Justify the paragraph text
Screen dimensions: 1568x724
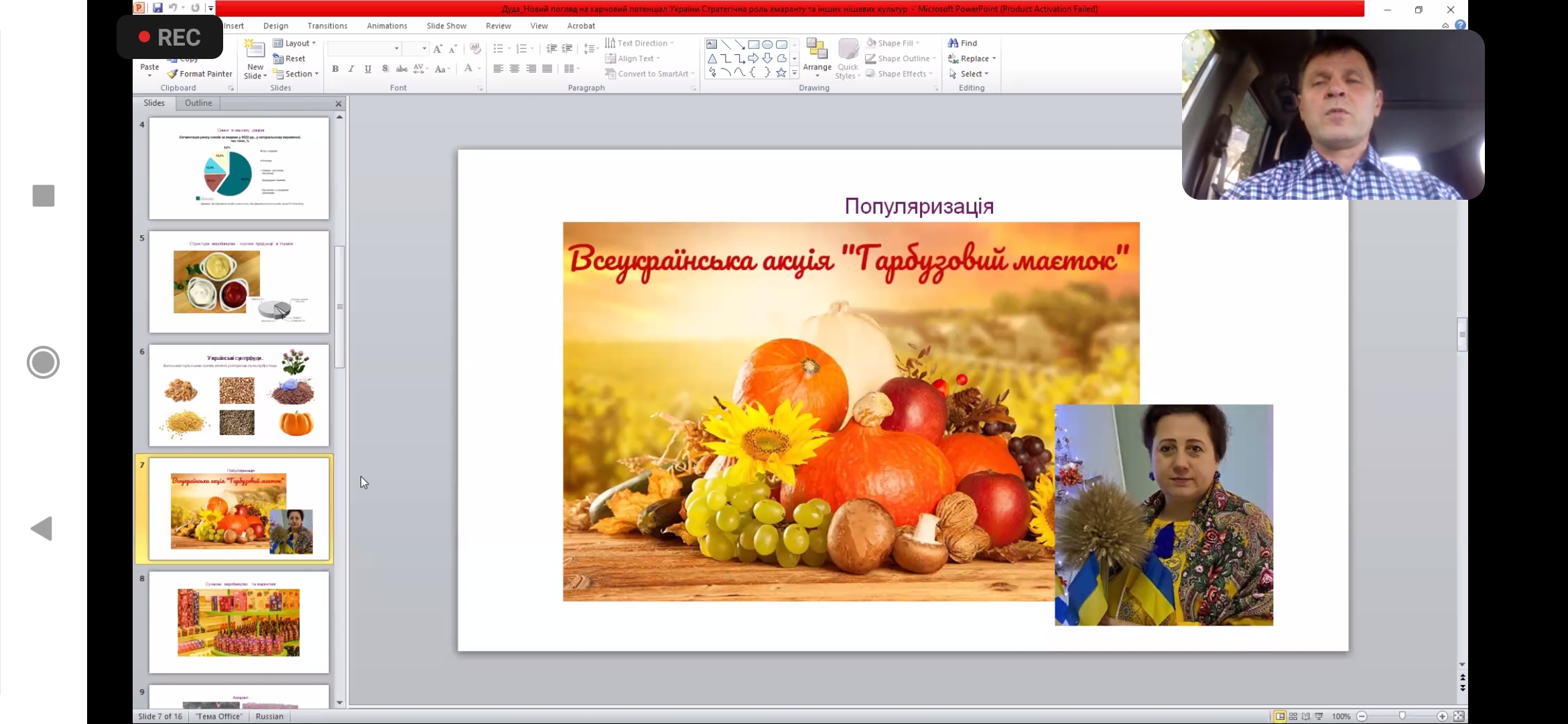point(547,68)
